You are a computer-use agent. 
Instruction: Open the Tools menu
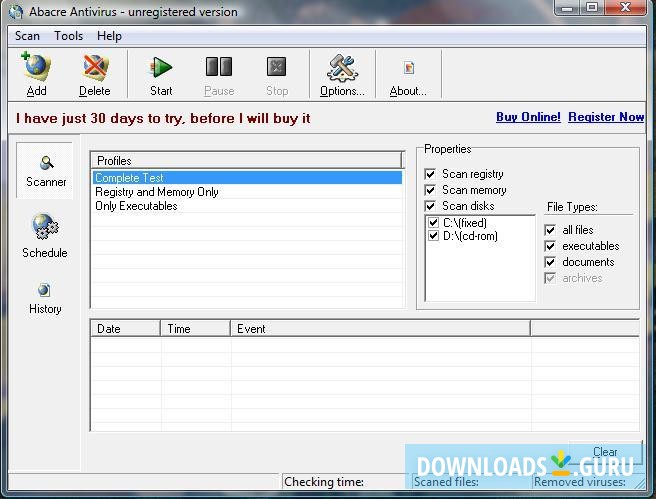[x=69, y=36]
